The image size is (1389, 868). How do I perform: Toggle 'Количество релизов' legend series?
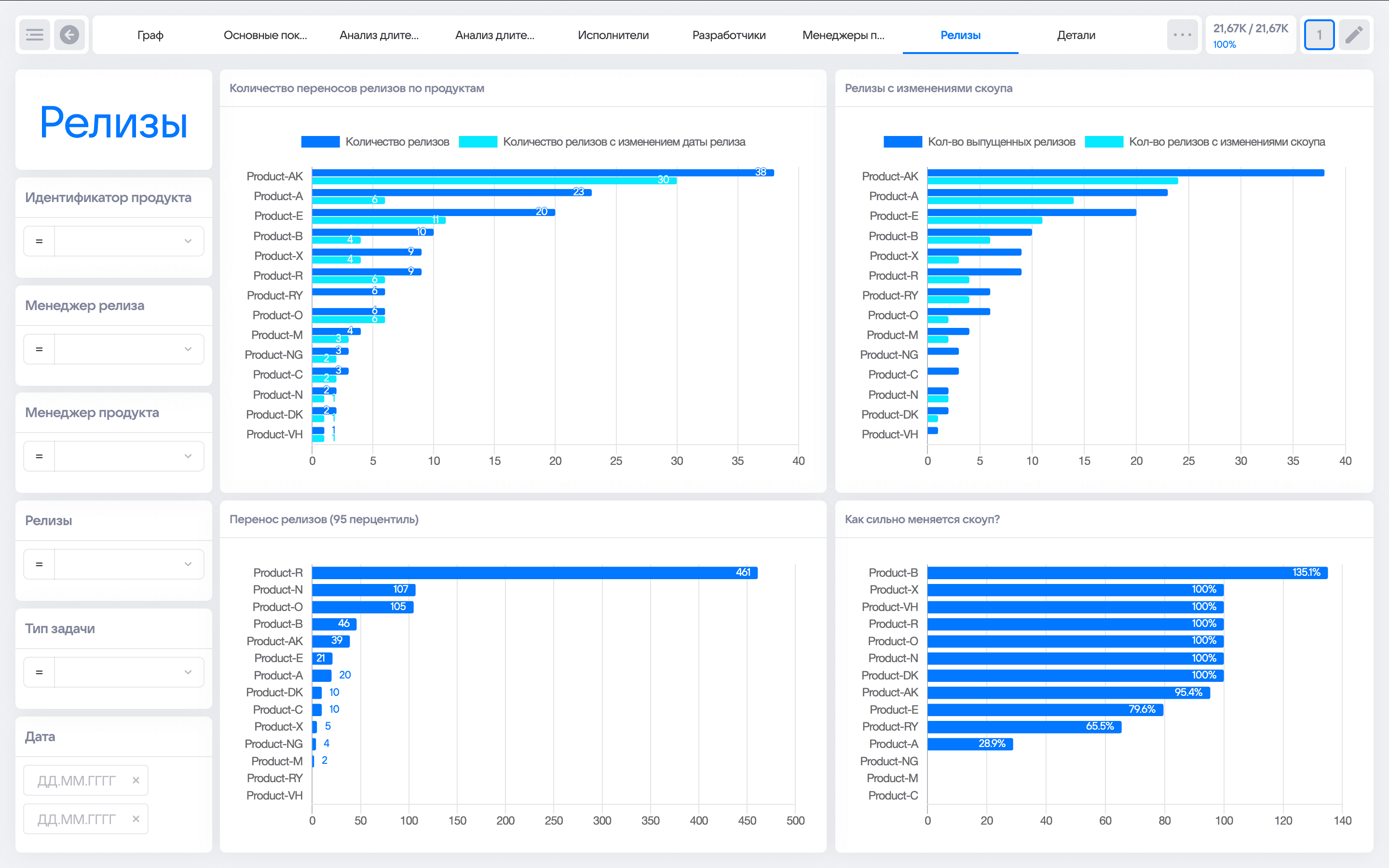(x=396, y=142)
